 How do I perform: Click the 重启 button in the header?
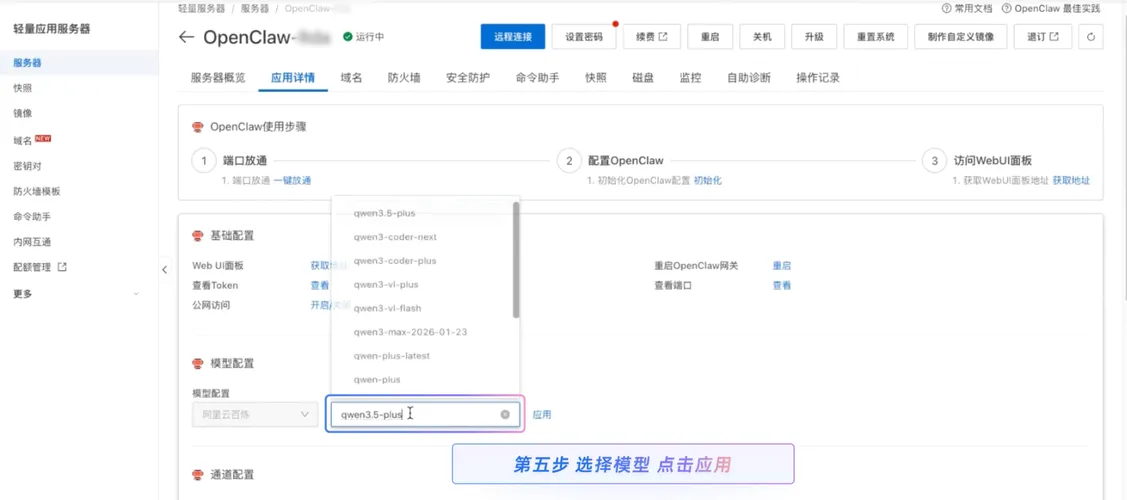tap(710, 37)
